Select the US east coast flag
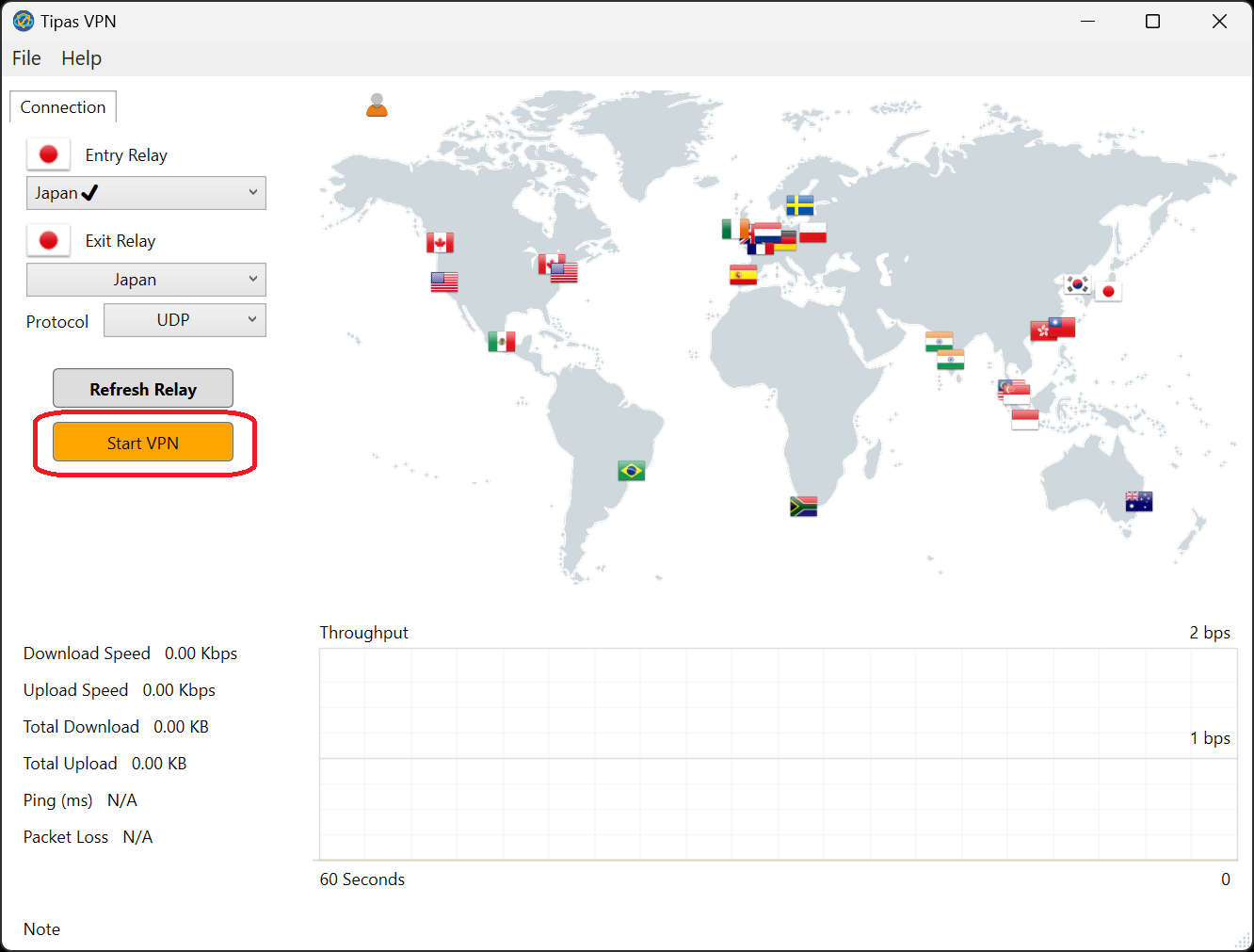This screenshot has width=1254, height=952. 564,273
